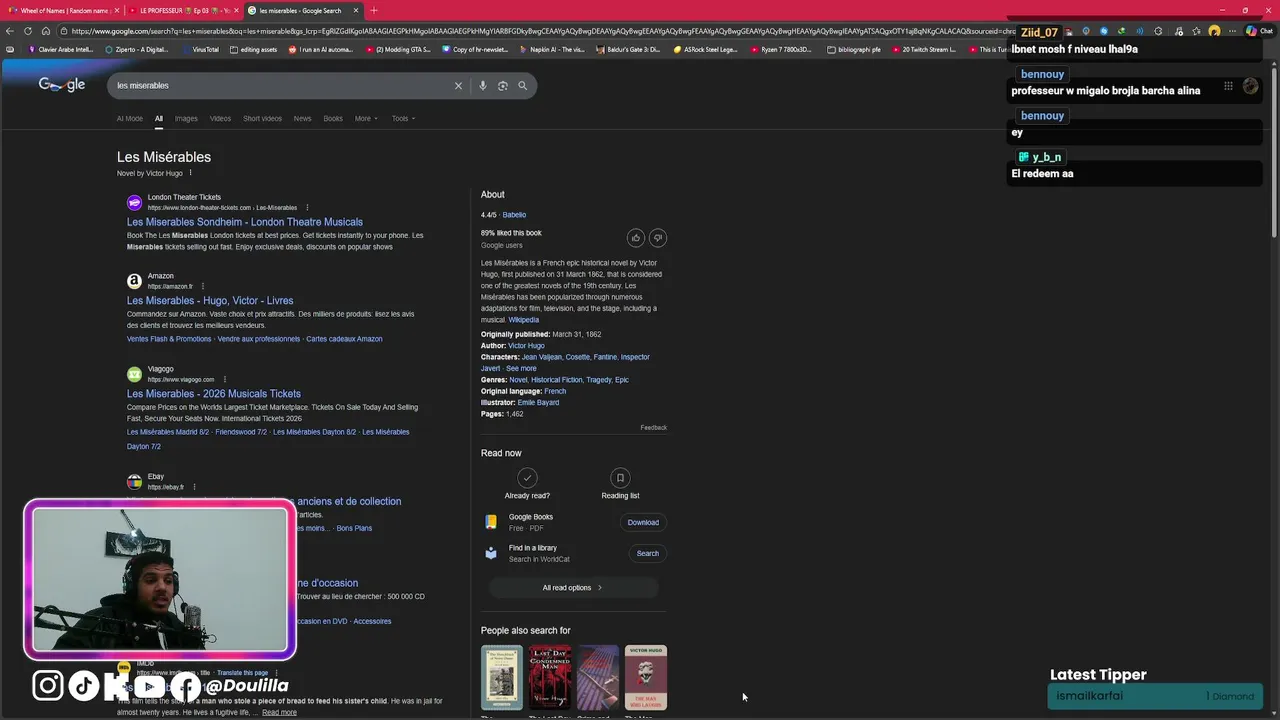Submit search with the magnifier icon
Screen dimensions: 1280x720
click(x=522, y=86)
